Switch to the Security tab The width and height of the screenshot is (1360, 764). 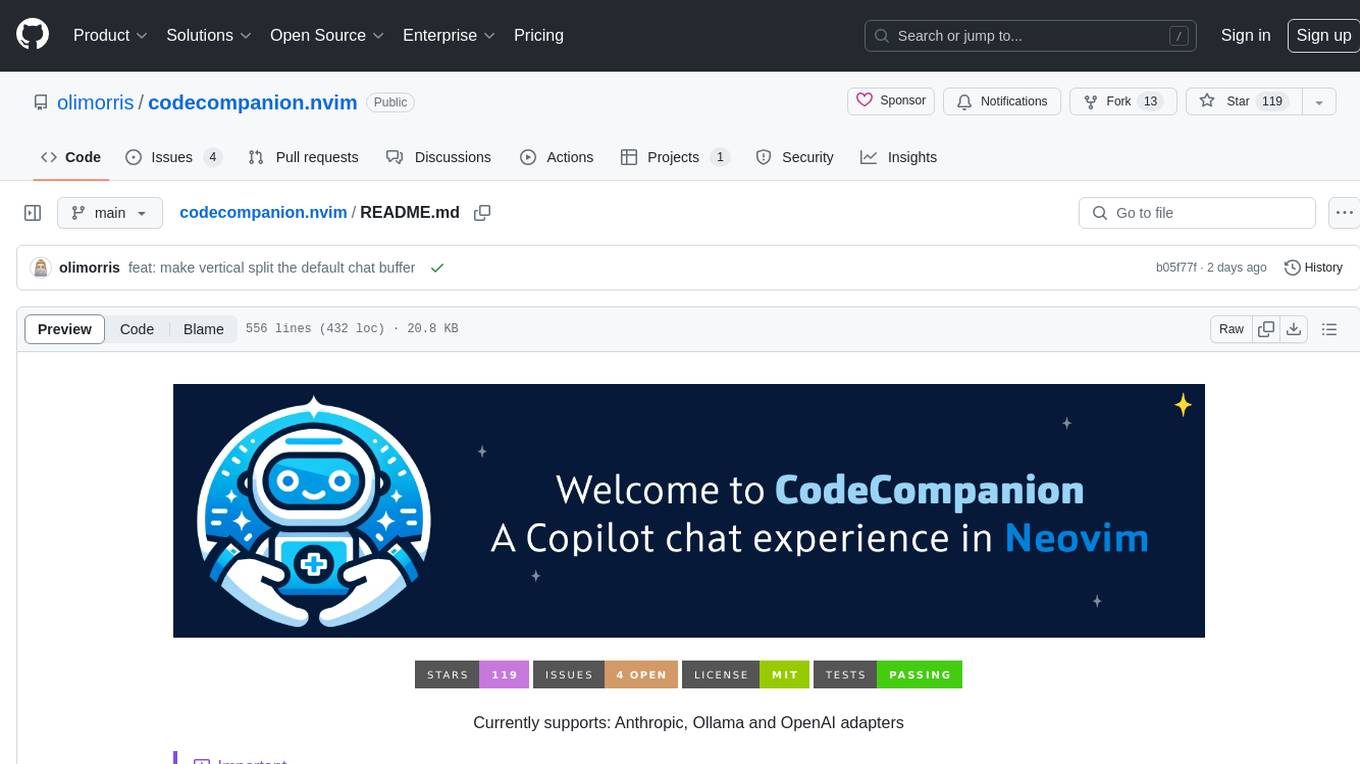[x=795, y=157]
